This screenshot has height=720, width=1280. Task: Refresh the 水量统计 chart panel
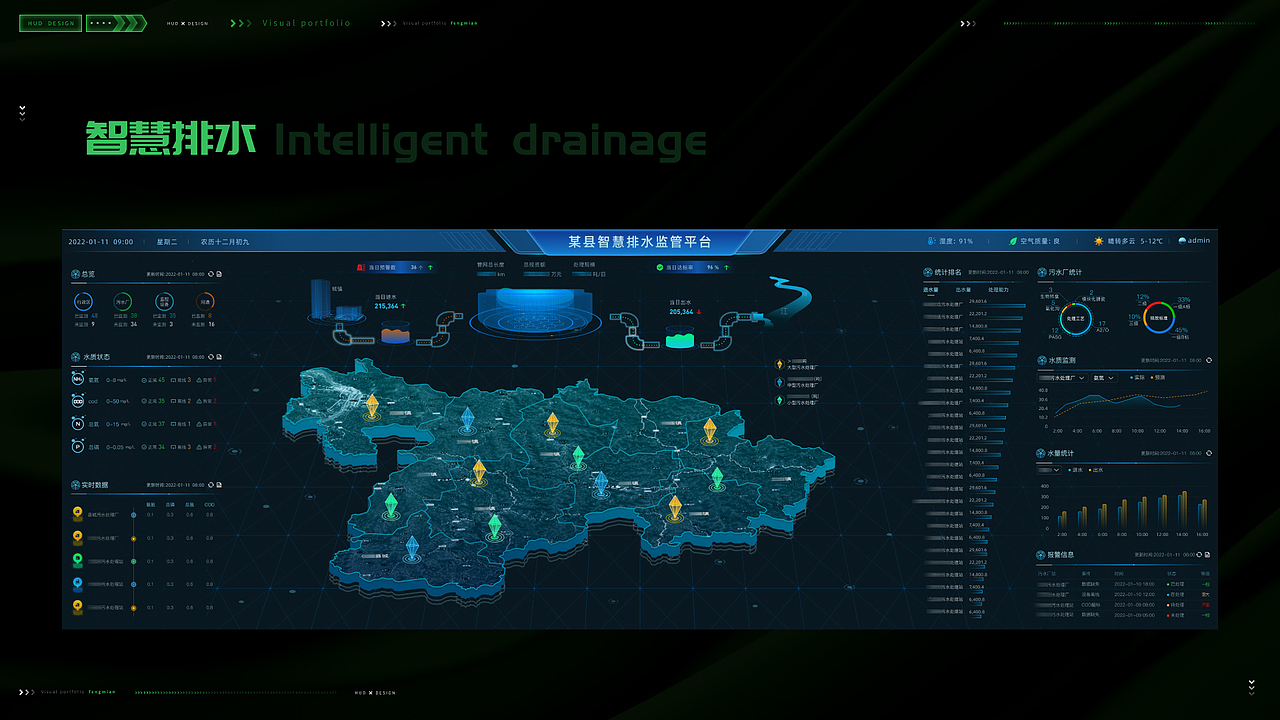[1208, 454]
